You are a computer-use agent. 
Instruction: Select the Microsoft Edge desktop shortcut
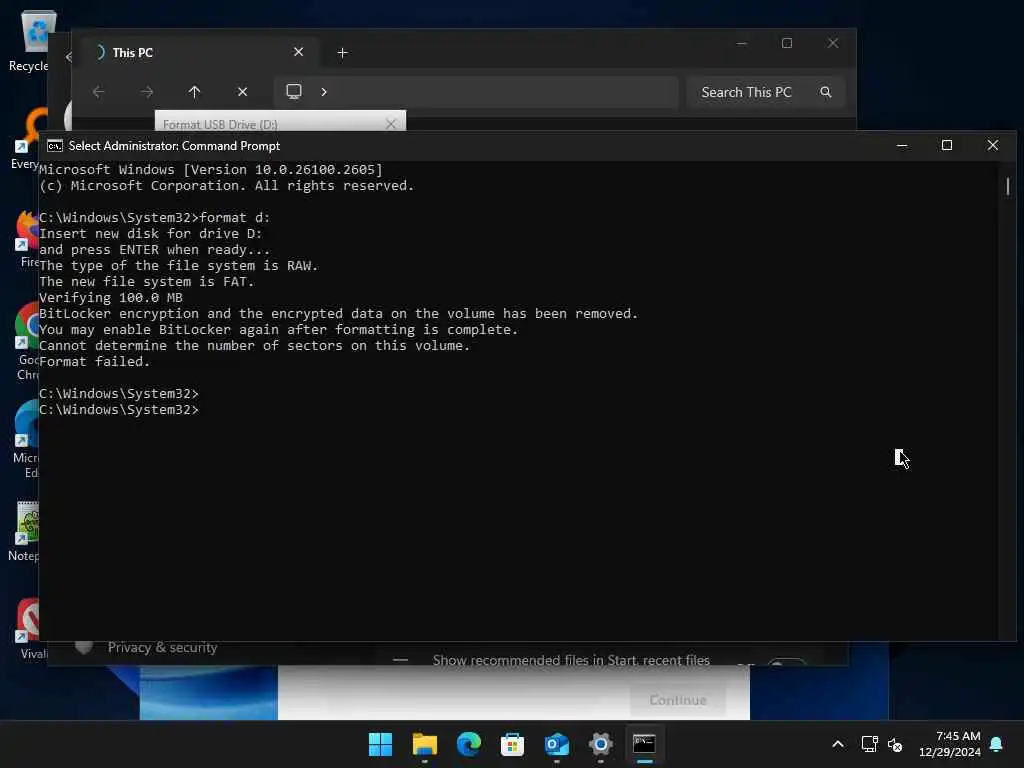(x=27, y=439)
